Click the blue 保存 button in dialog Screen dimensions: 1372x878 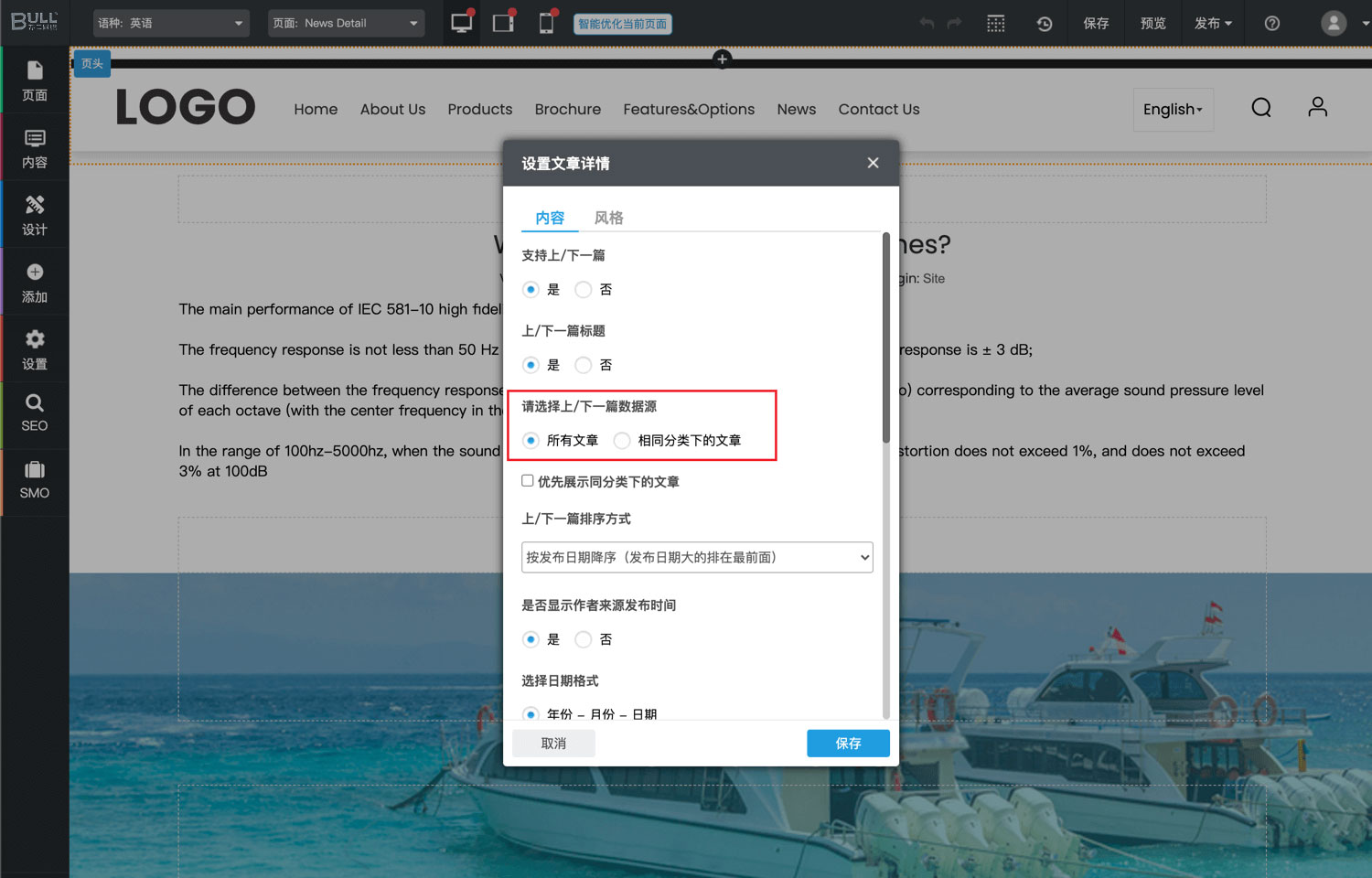848,744
